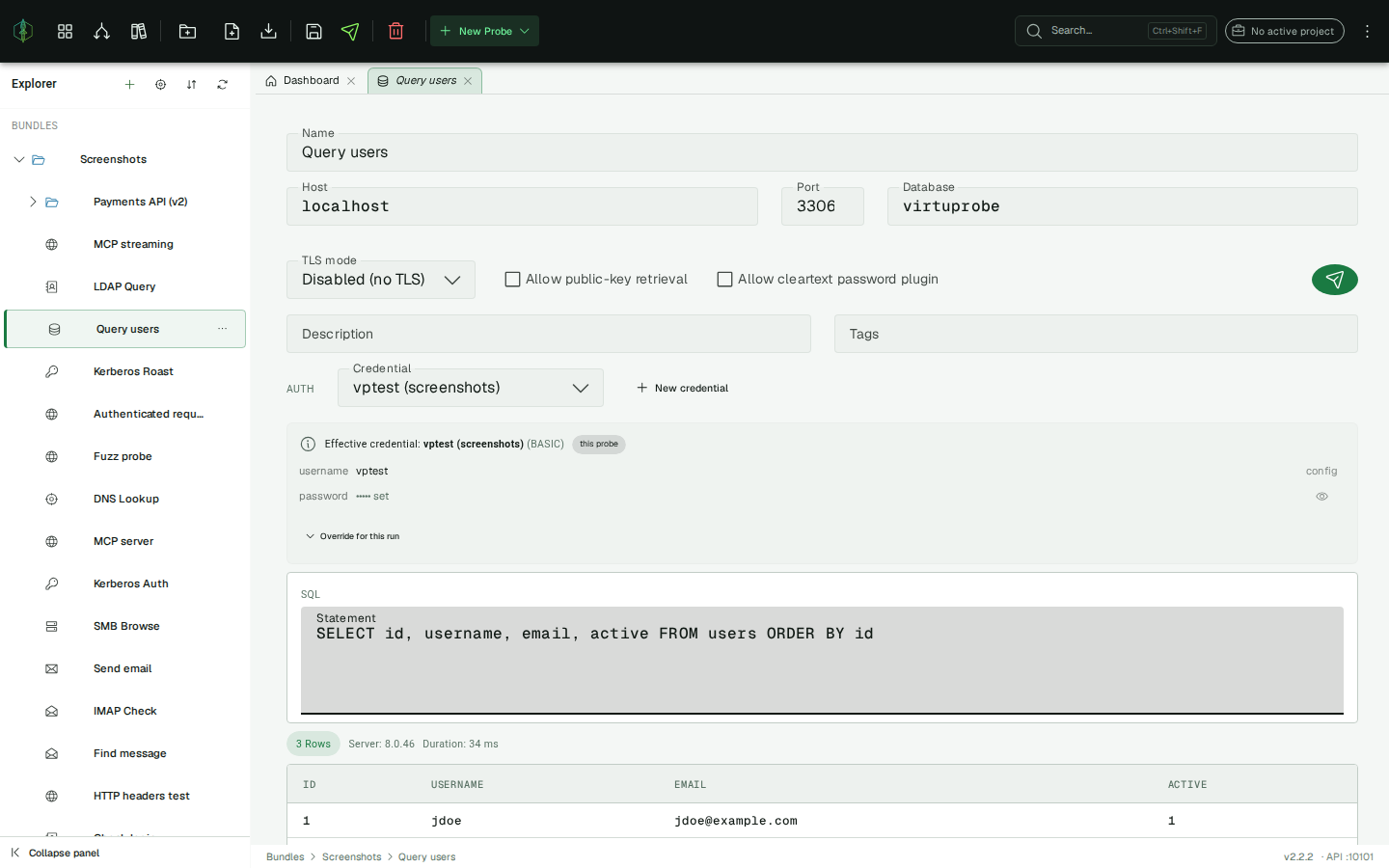Run the query with the green send button
1389x868 pixels.
pyautogui.click(x=1335, y=280)
